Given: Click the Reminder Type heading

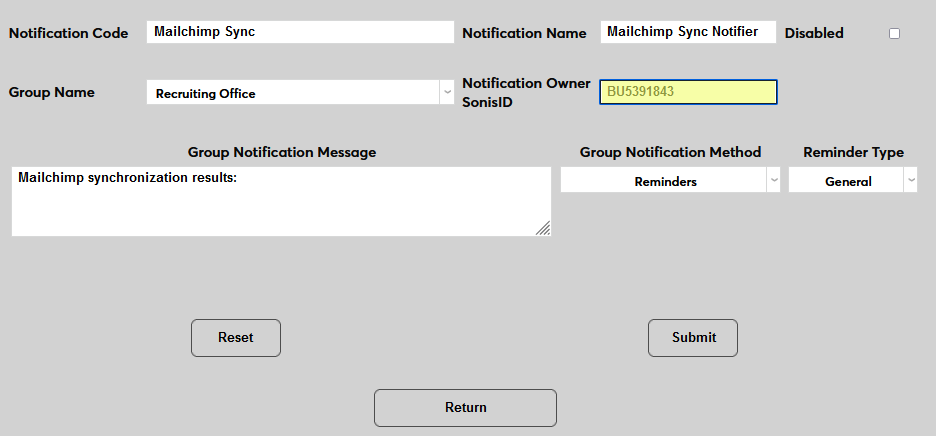Looking at the screenshot, I should click(854, 152).
